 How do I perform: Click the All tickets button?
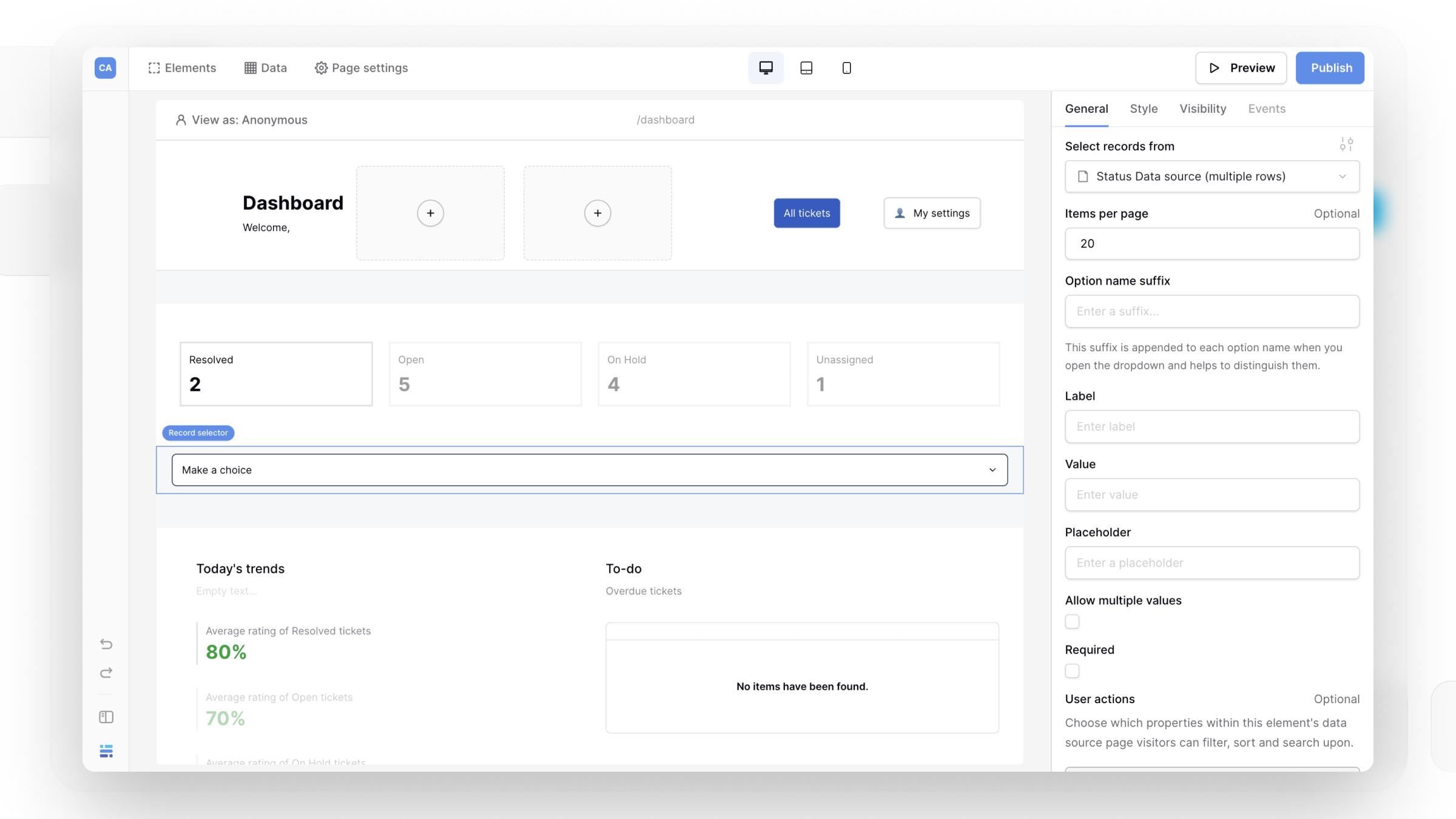[806, 213]
